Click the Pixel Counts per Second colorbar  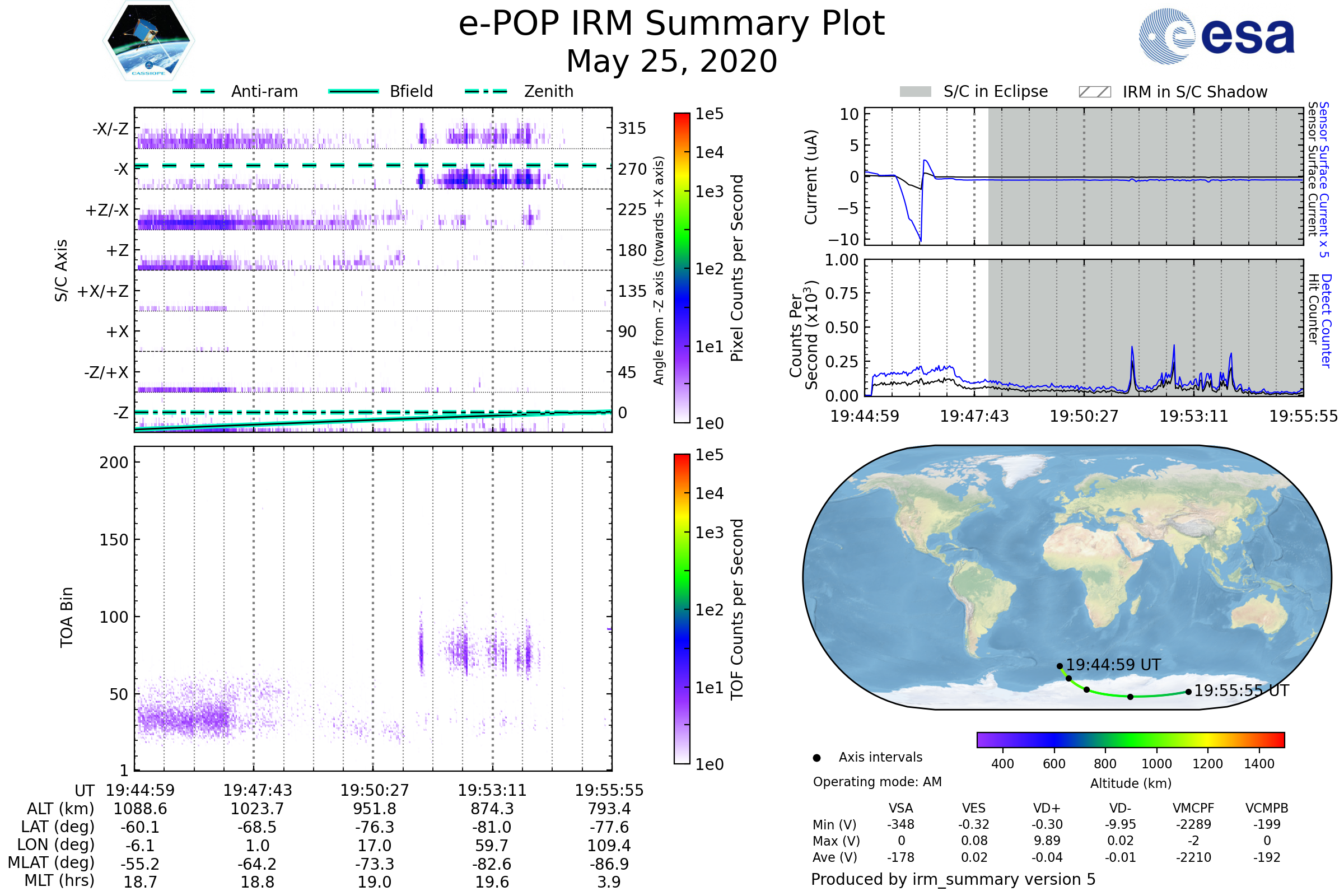click(682, 268)
